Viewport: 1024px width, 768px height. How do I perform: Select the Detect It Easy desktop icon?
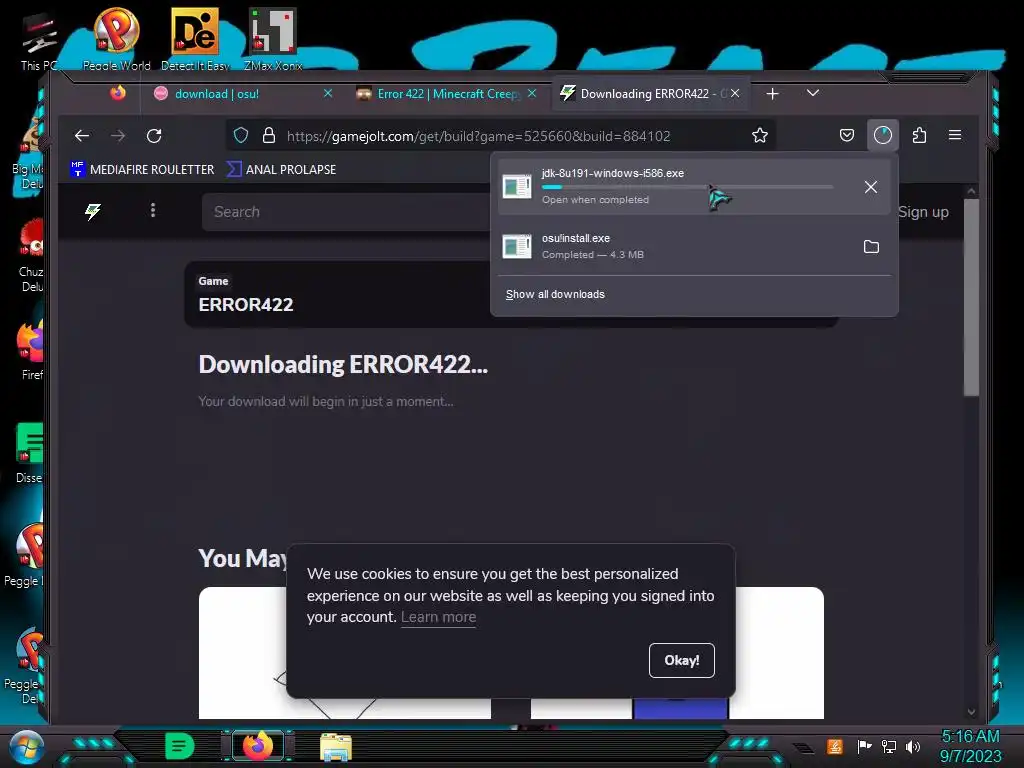195,39
